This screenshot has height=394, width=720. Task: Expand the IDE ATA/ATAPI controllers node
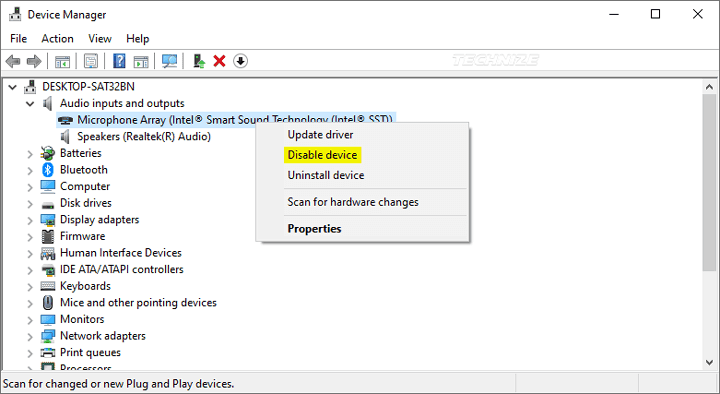pos(30,270)
